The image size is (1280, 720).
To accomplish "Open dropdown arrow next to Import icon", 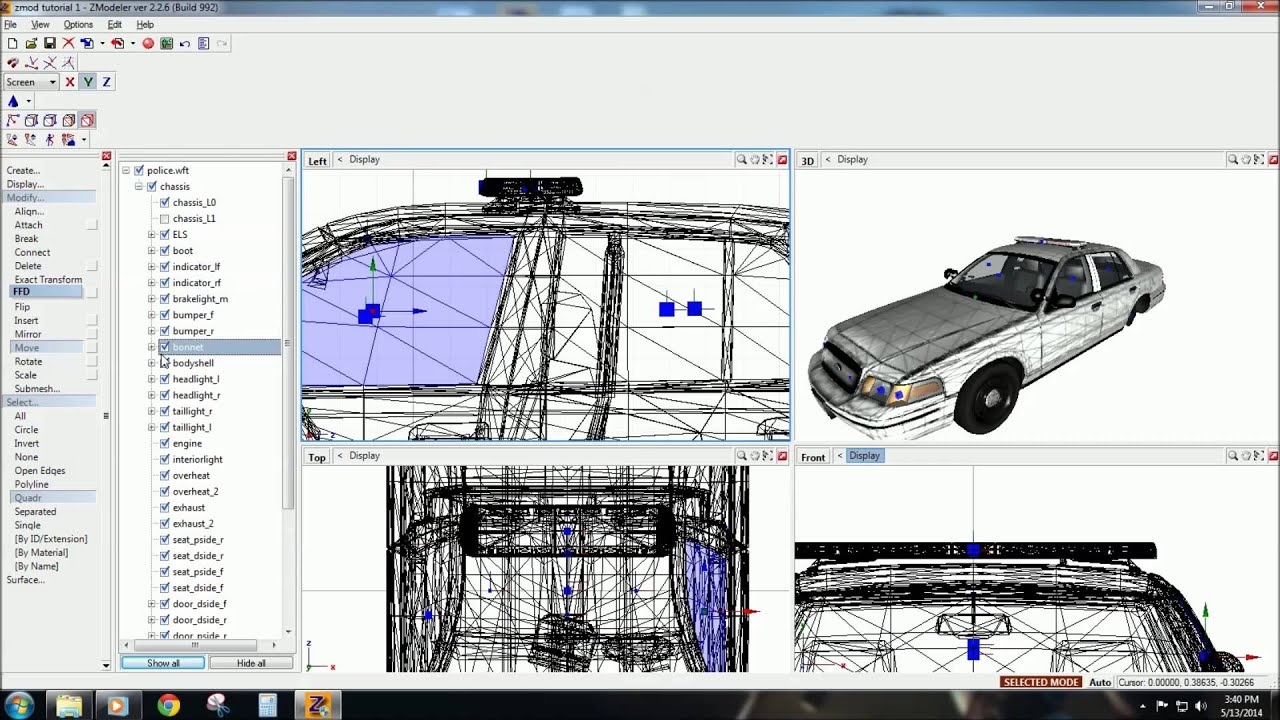I will pos(102,43).
